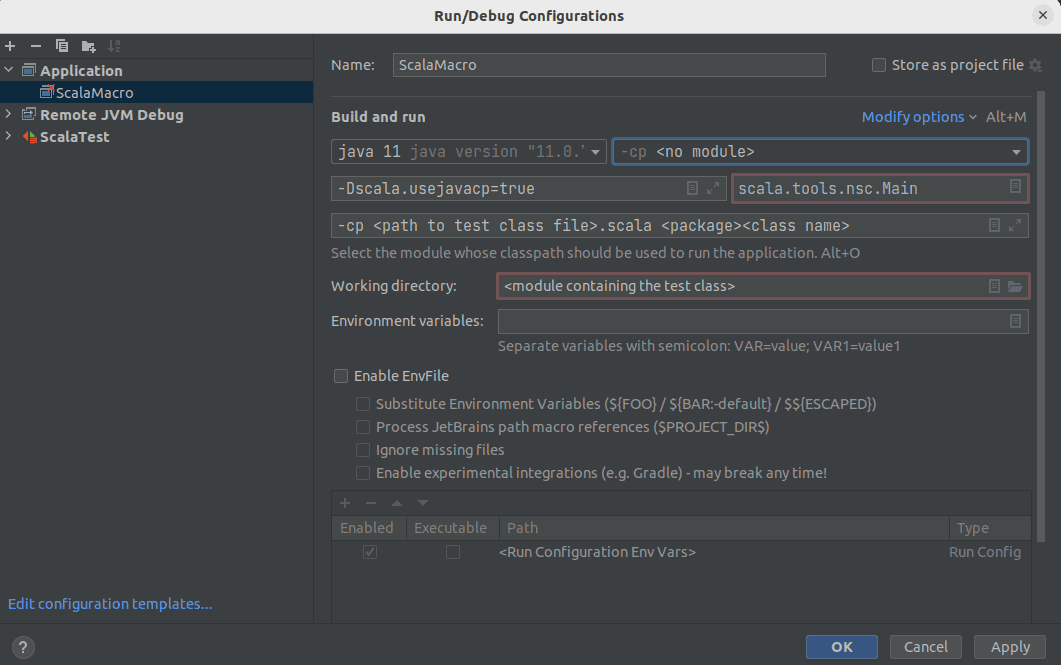Open help with the question mark button
Image resolution: width=1061 pixels, height=665 pixels.
pyautogui.click(x=23, y=647)
